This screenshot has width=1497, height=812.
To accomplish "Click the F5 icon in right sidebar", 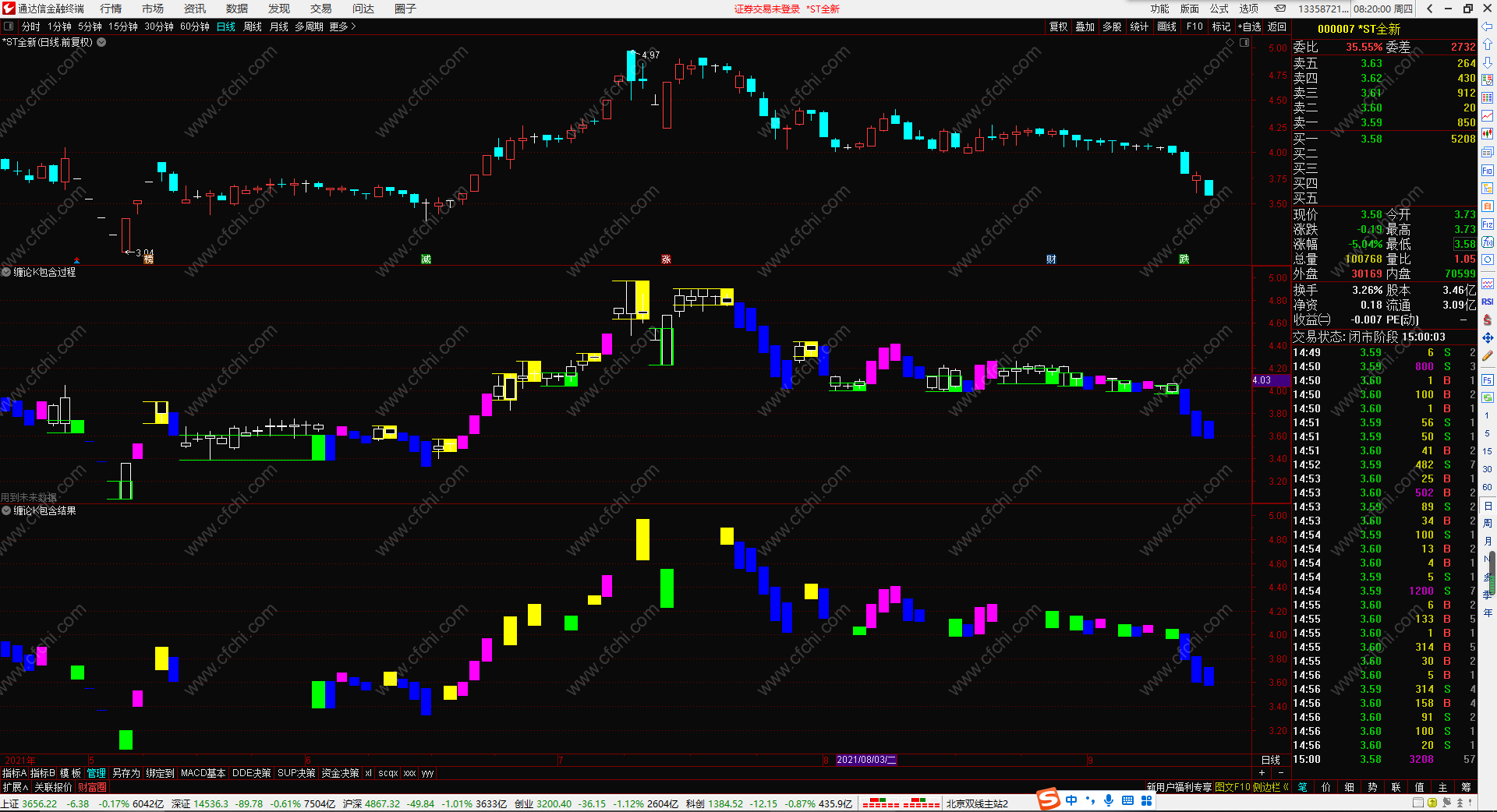I will [x=1488, y=380].
